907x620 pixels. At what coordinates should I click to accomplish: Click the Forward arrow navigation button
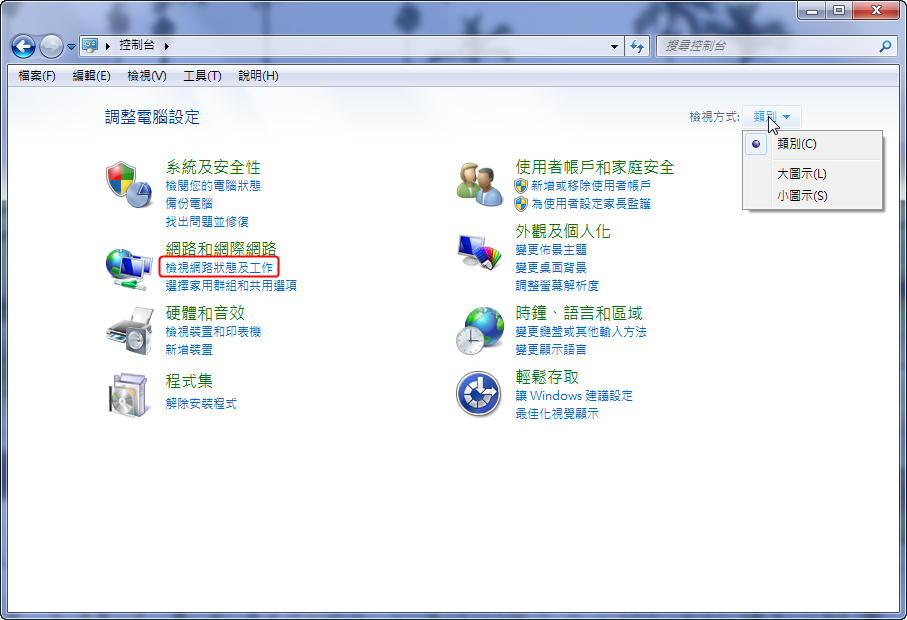click(51, 46)
